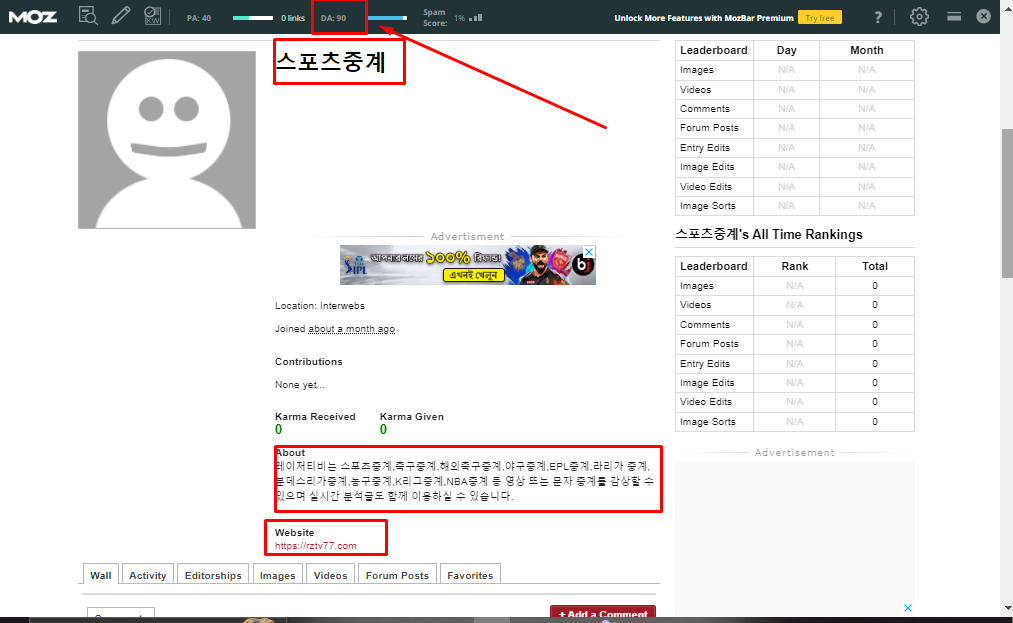Screen dimensions: 1013x623
Task: Click the MOZ logo
Action: 33,16
